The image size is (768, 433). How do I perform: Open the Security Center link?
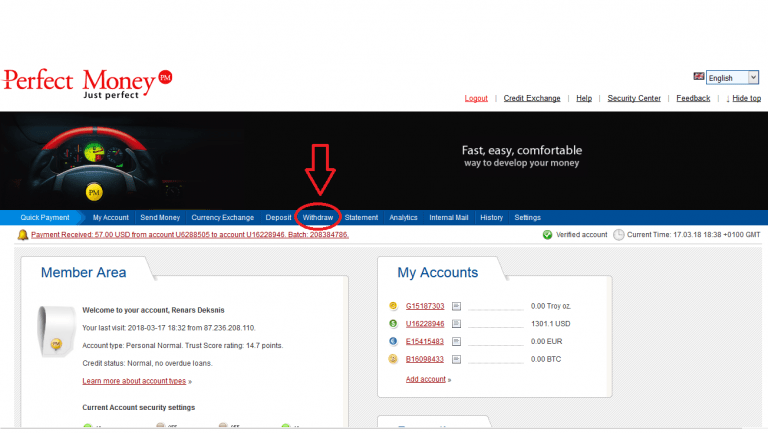634,98
